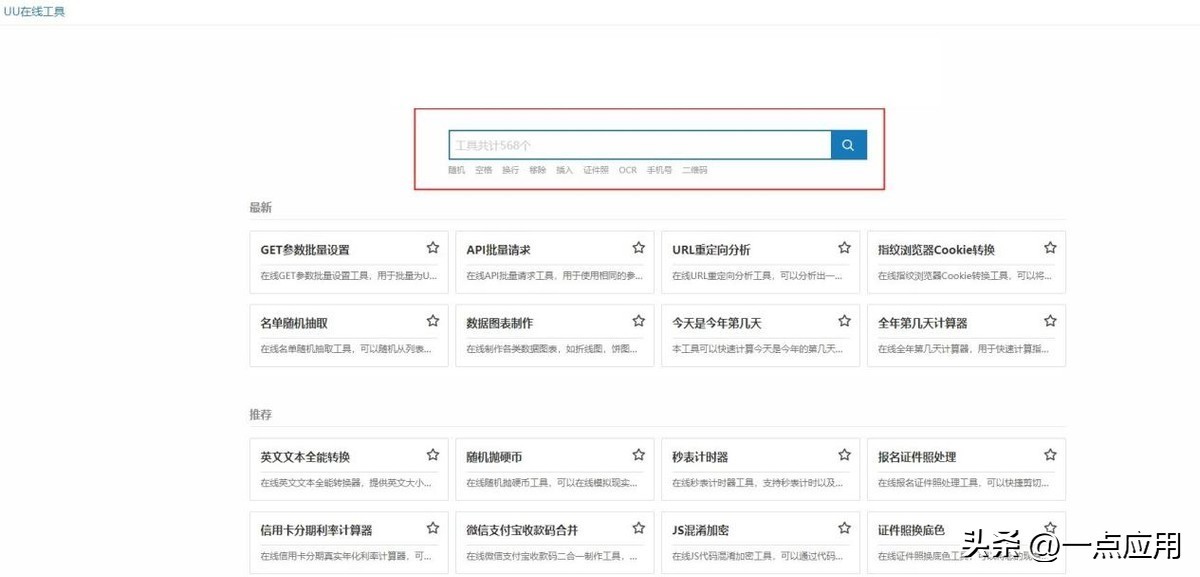Star the 数据图表制作 tool
1200x577 pixels.
point(639,321)
